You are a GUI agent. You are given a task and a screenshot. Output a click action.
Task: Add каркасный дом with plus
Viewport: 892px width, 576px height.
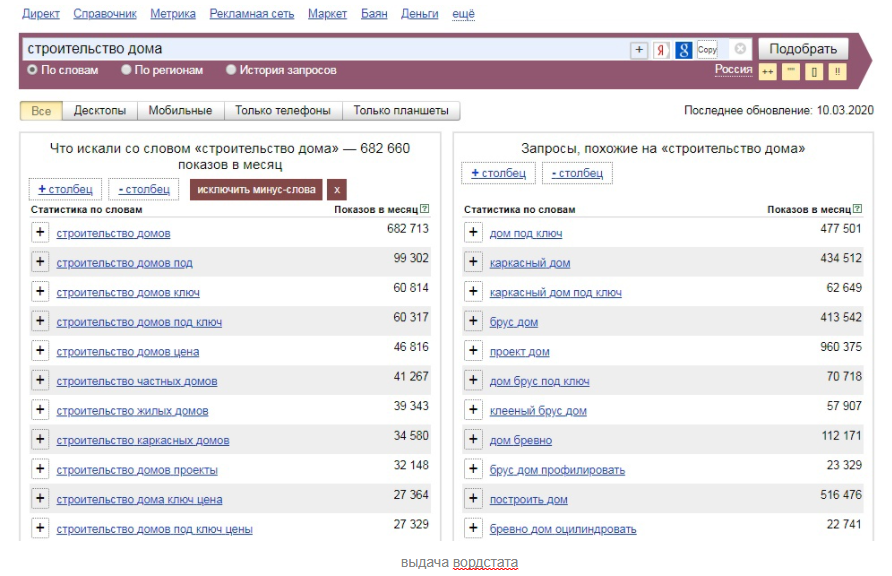473,262
